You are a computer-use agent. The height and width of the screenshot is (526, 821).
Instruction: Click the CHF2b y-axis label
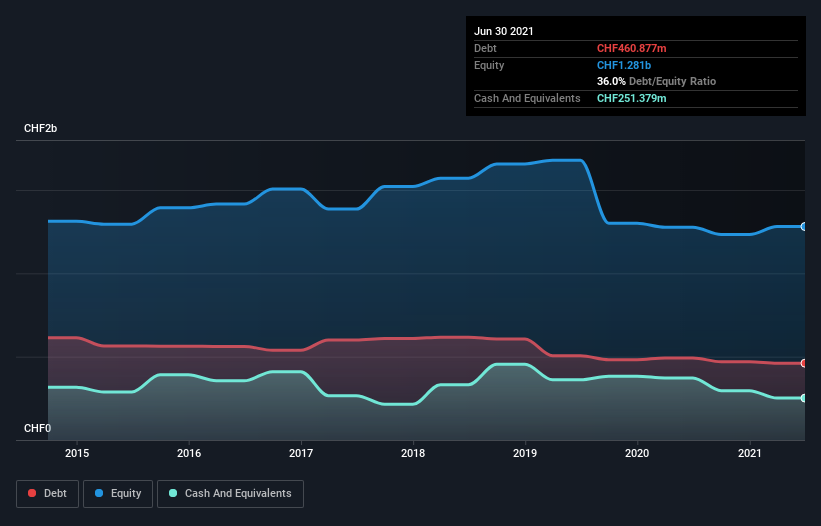point(41,129)
